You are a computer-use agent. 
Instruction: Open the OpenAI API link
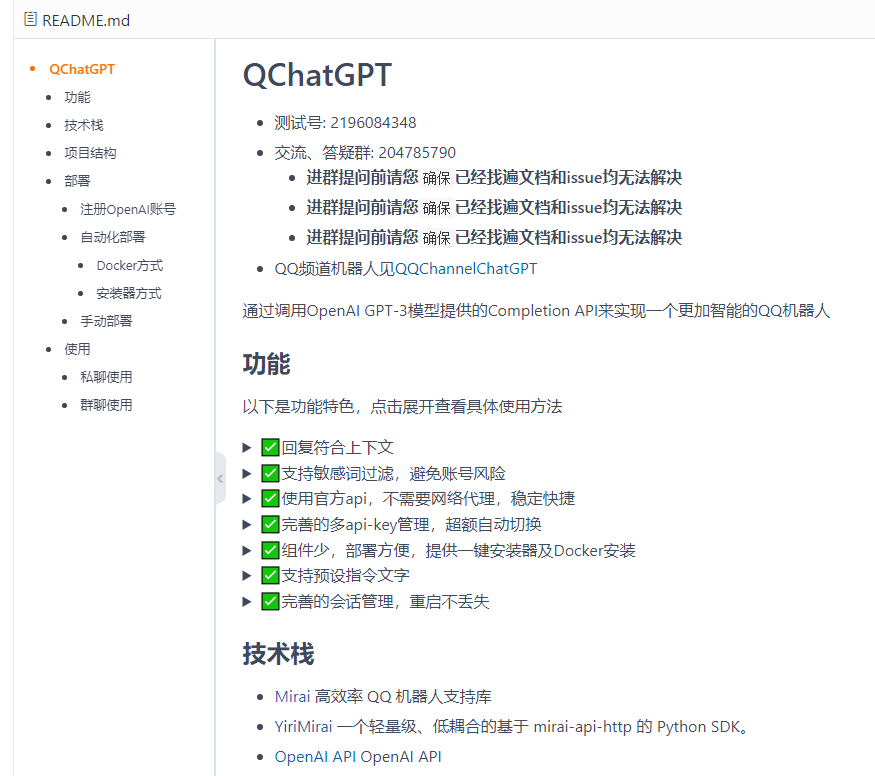(315, 756)
